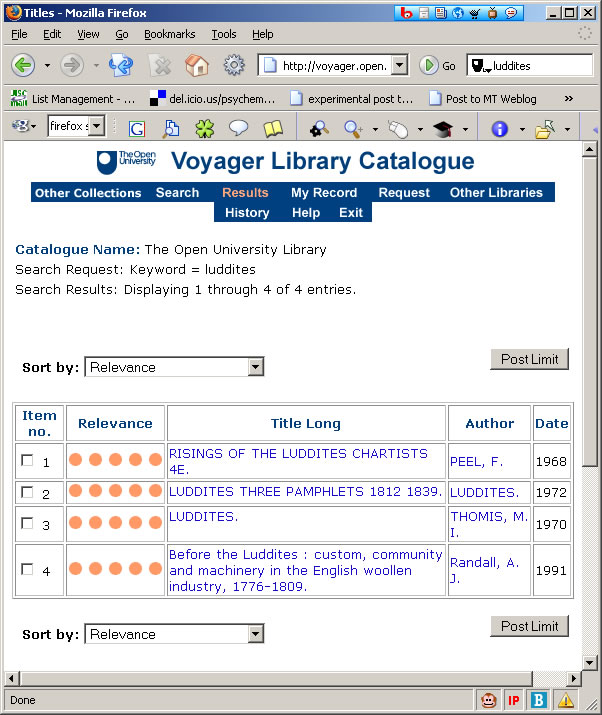Open the gear settings toolbar icon

[x=234, y=65]
